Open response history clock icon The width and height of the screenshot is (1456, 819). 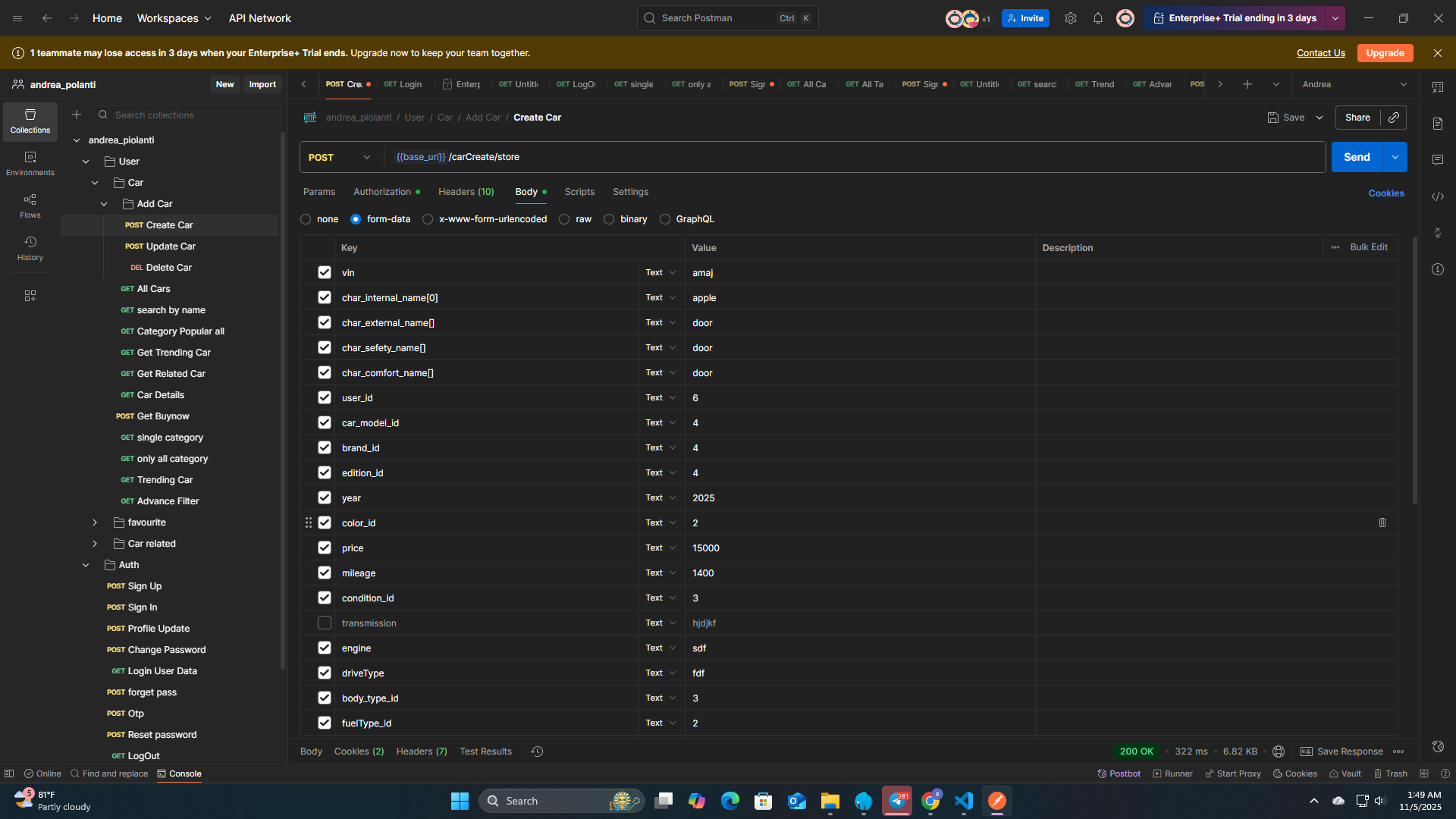(538, 752)
